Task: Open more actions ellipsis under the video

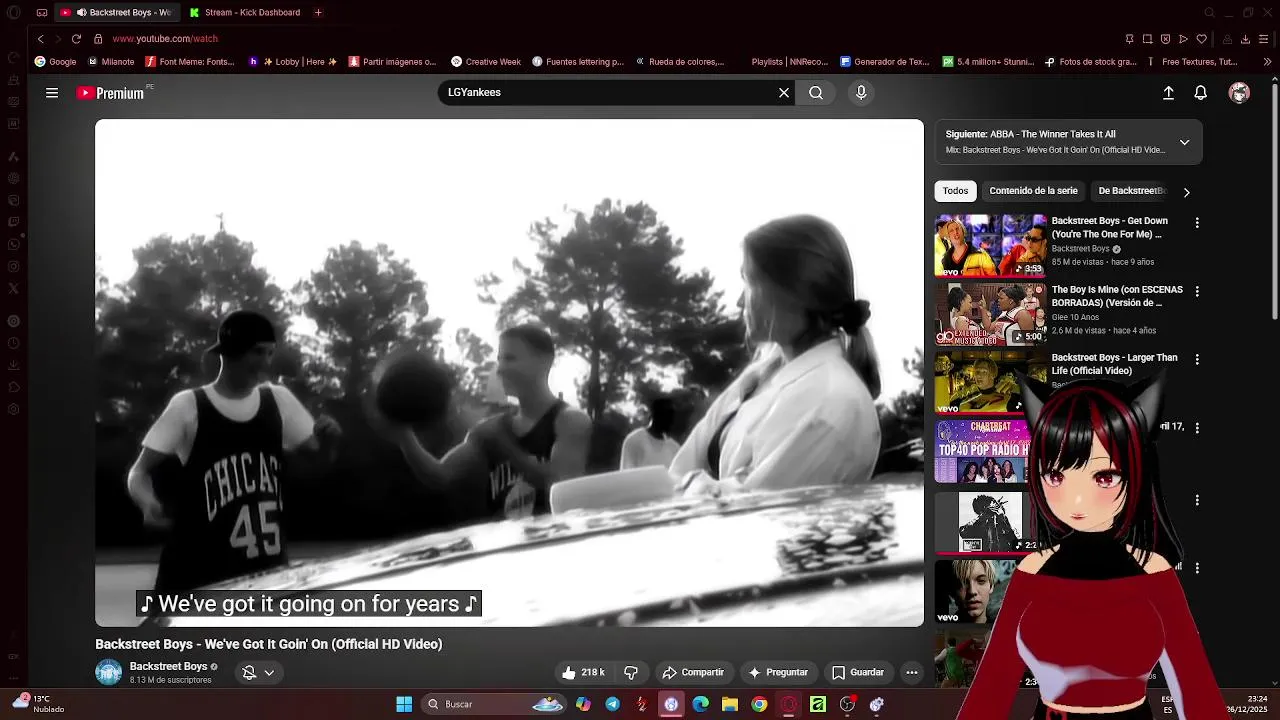Action: pyautogui.click(x=912, y=672)
